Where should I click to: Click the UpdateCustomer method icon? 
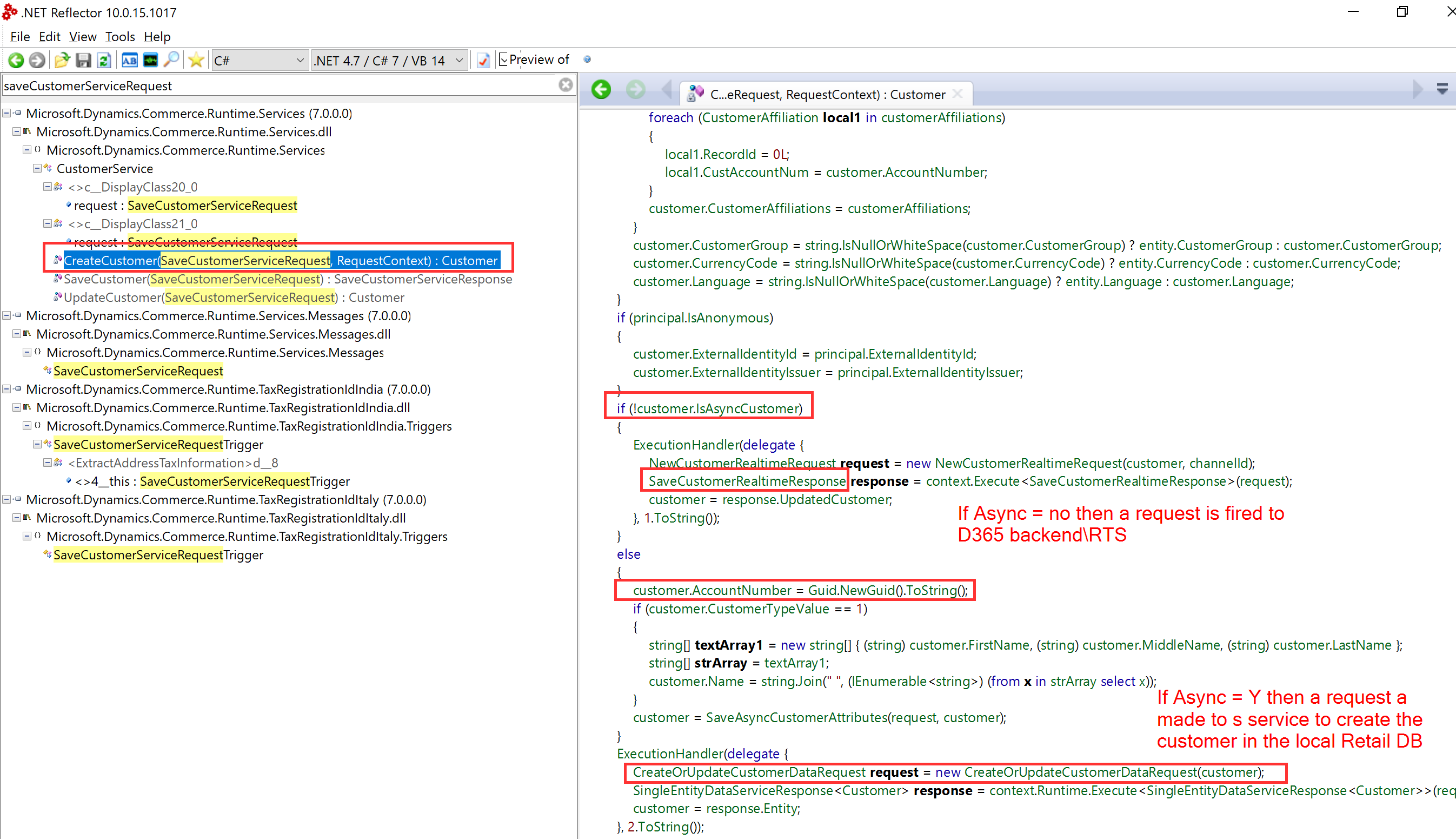(58, 298)
